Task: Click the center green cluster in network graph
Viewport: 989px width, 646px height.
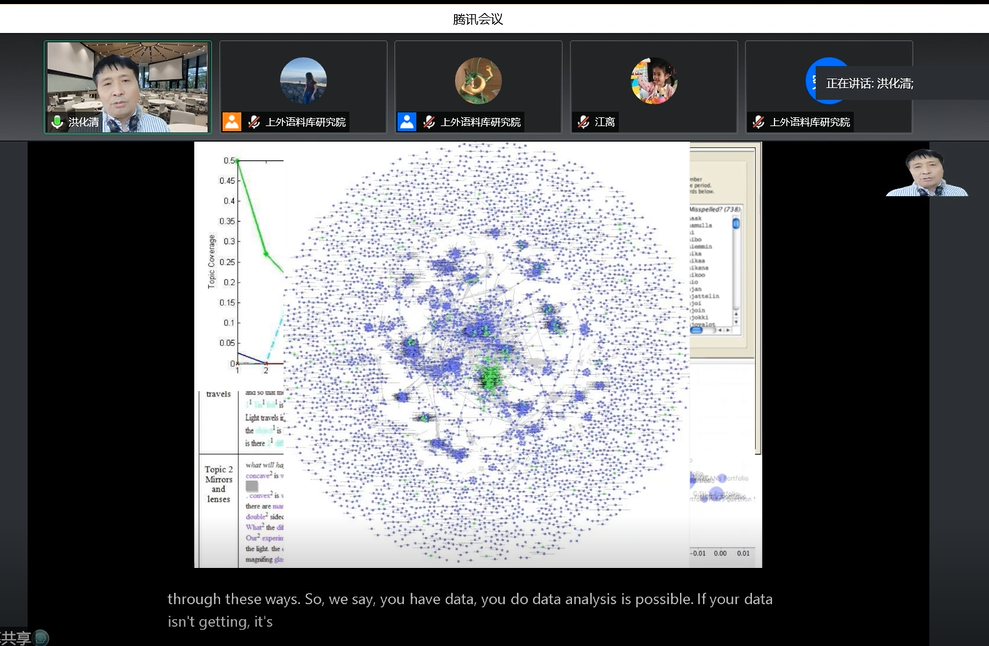Action: click(x=490, y=377)
